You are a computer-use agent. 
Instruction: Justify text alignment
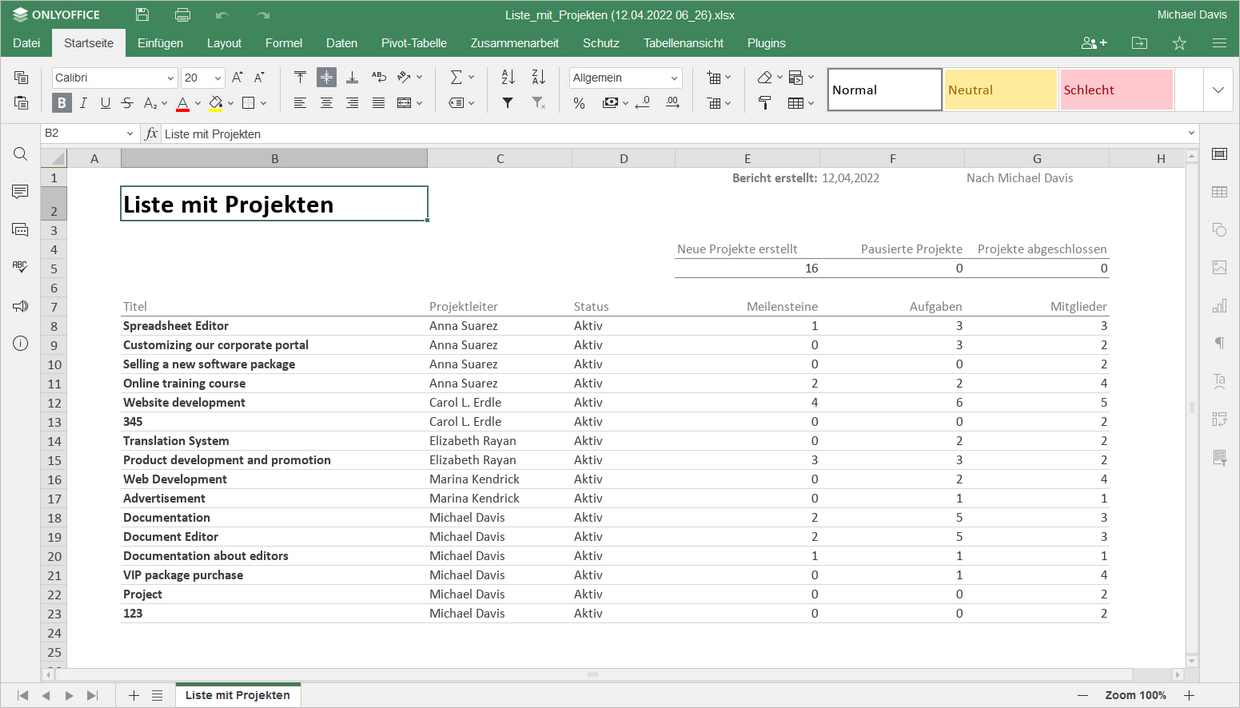[378, 102]
